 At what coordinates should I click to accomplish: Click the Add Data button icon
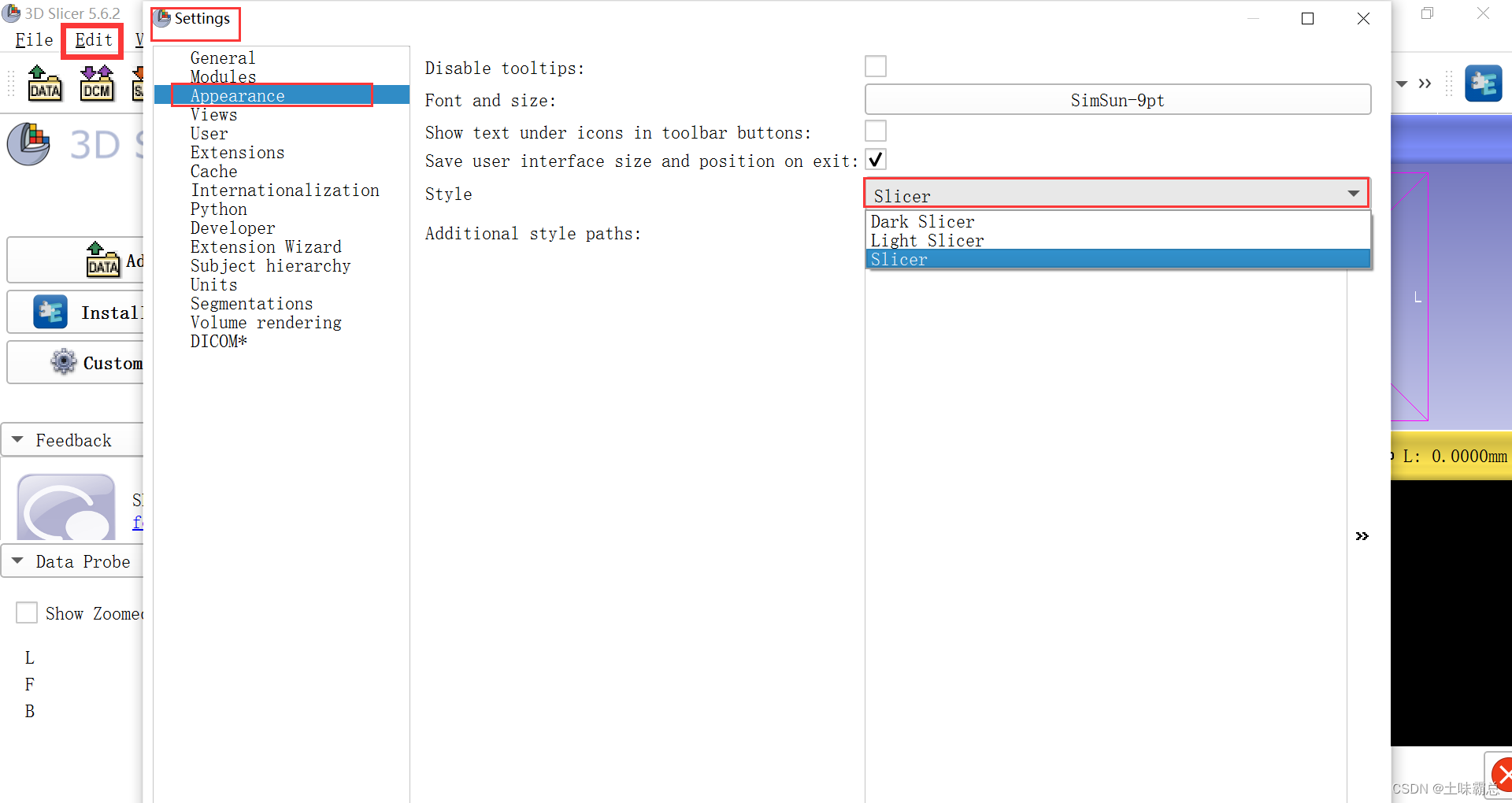click(x=103, y=260)
